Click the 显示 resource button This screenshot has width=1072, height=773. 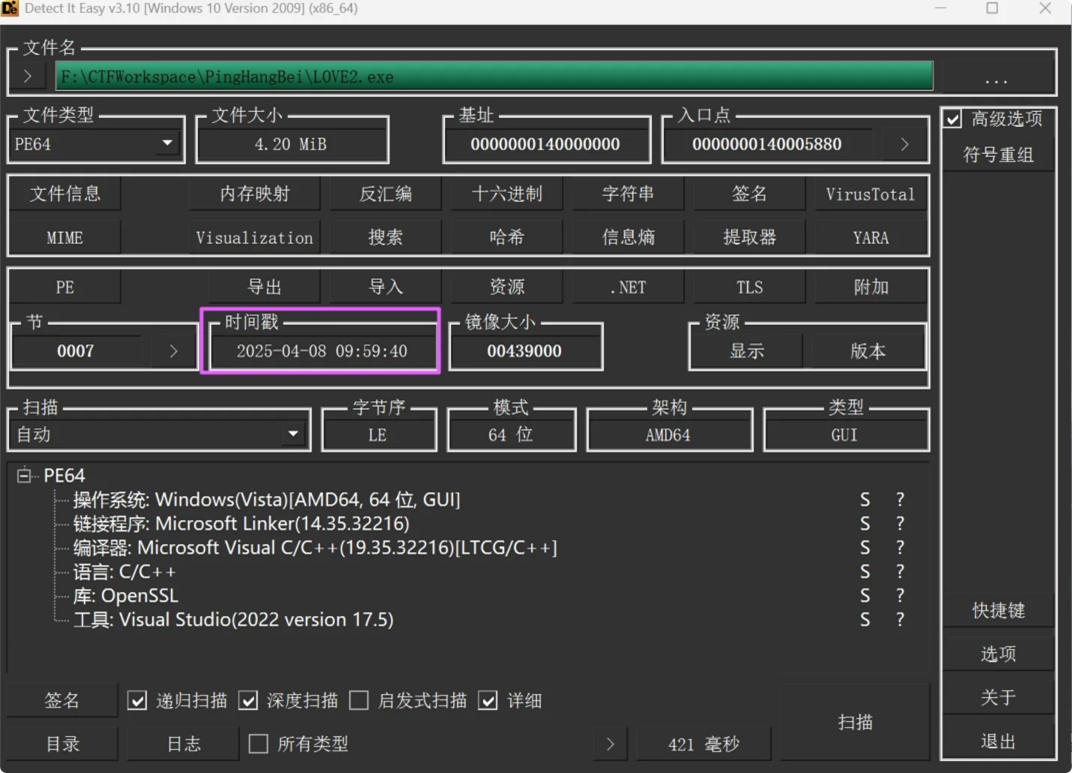click(747, 351)
